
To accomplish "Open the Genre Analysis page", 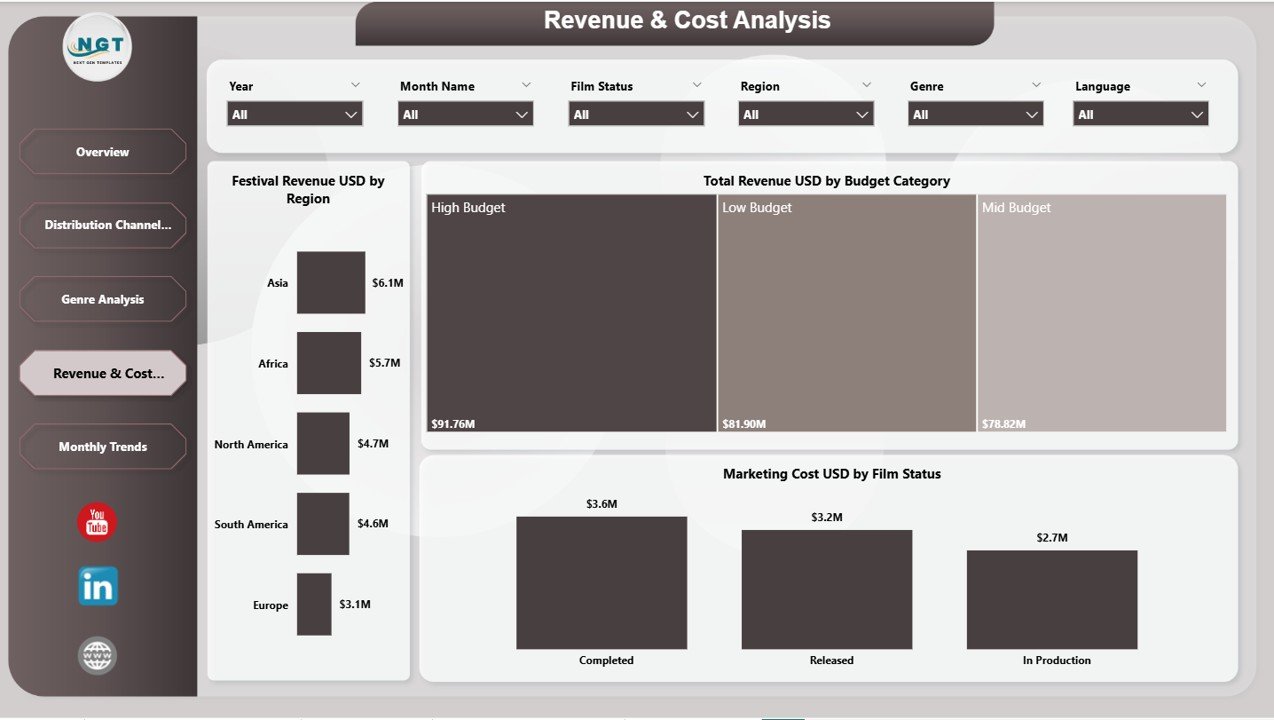I will pyautogui.click(x=102, y=298).
